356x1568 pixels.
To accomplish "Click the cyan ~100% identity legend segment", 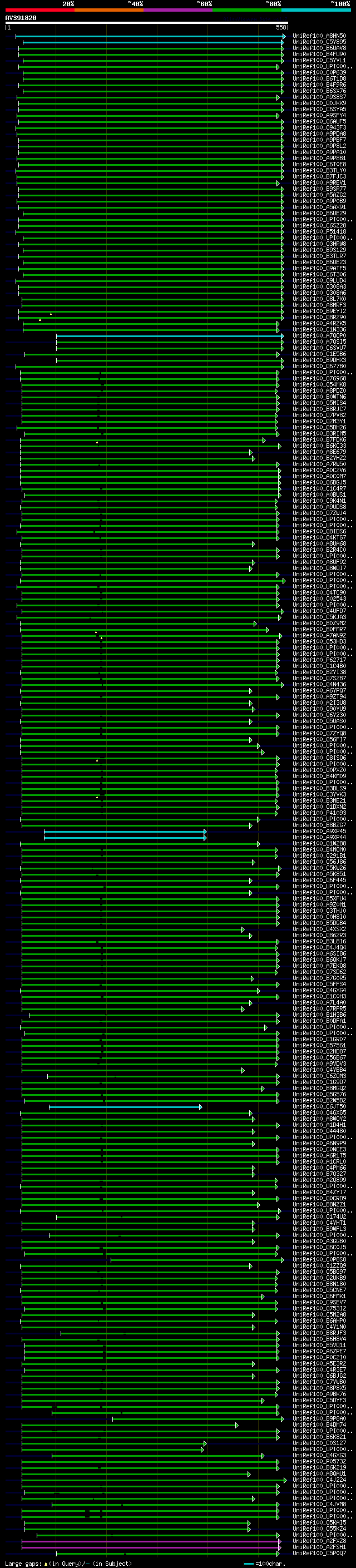I will [x=316, y=10].
